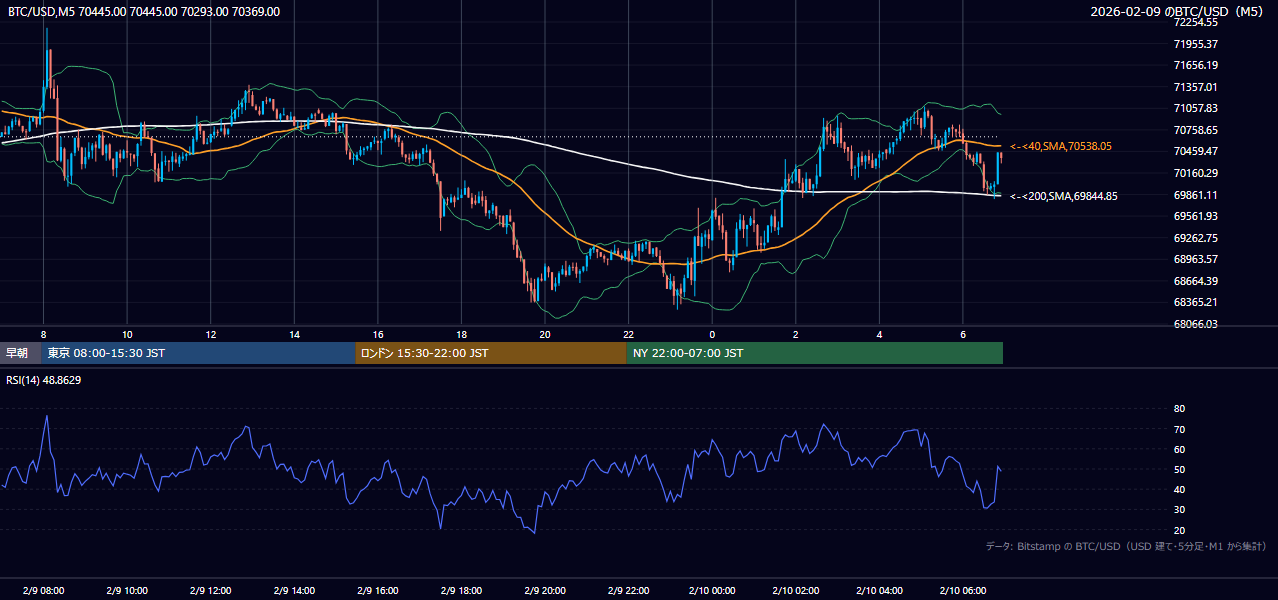Click the 2/9 12:00 date label
The image size is (1278, 600).
(x=211, y=590)
